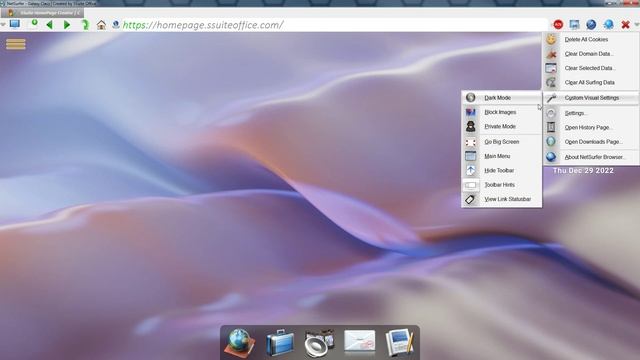Go to the home page house icon
640x360 pixels.
pos(101,25)
